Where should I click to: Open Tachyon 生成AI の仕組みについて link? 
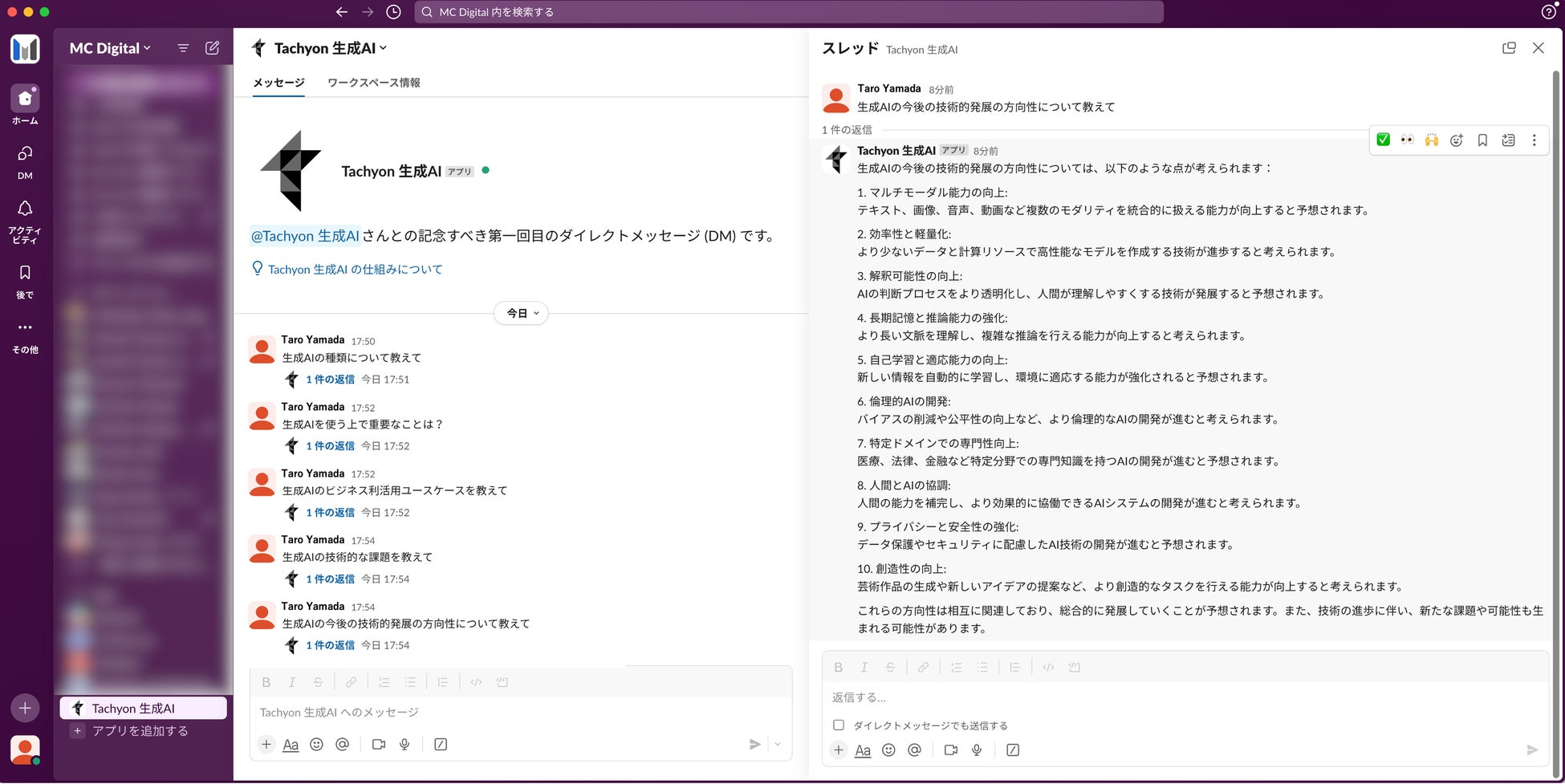(x=355, y=269)
